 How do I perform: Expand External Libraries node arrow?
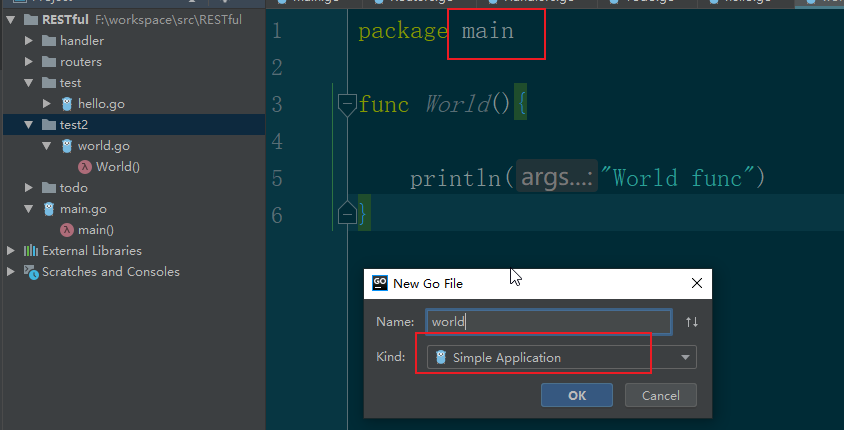click(11, 251)
